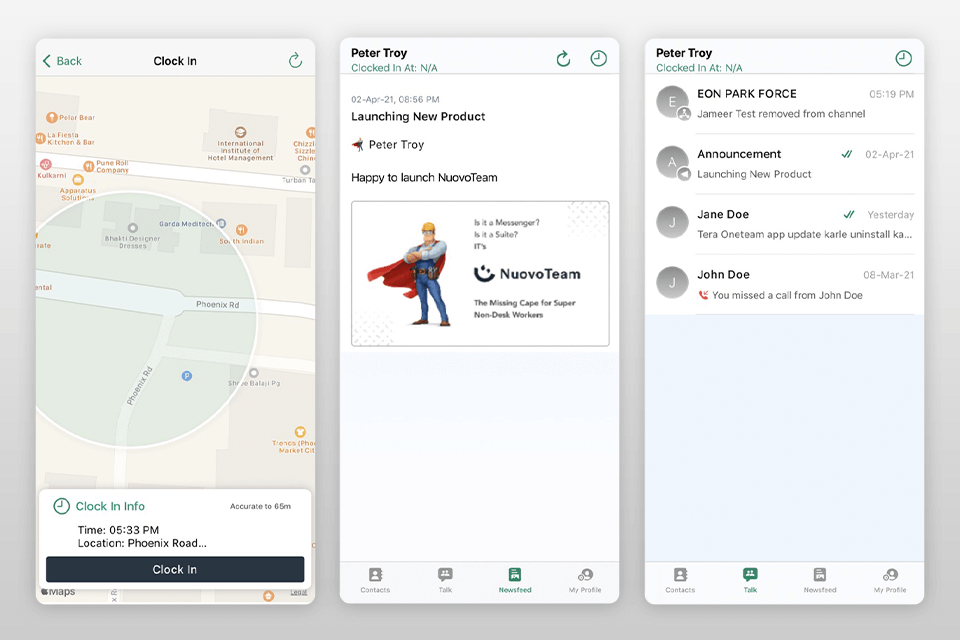Viewport: 960px width, 640px height.
Task: Switch to Talk tab on Newsfeed screen
Action: tap(445, 579)
